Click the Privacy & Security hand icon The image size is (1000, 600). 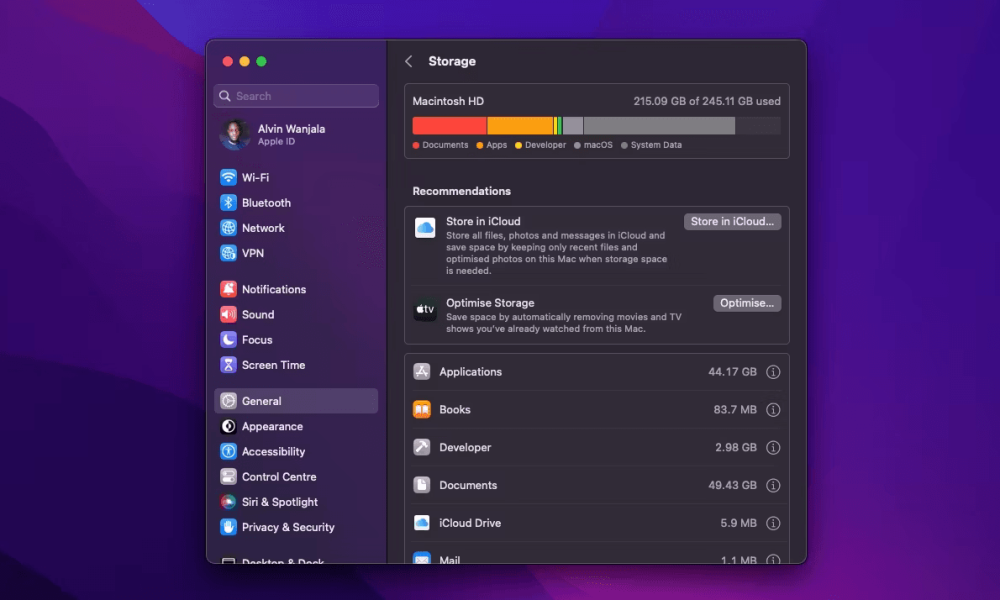coord(228,527)
